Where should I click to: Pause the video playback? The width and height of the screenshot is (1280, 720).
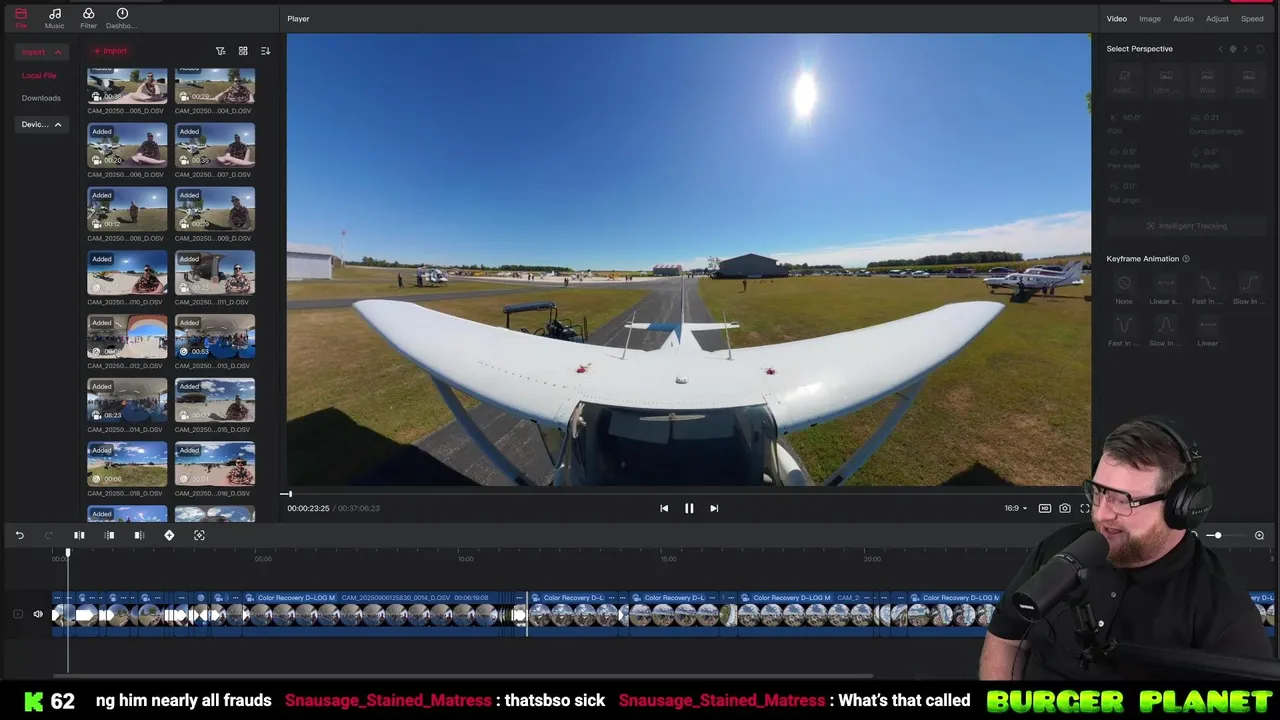pos(689,508)
